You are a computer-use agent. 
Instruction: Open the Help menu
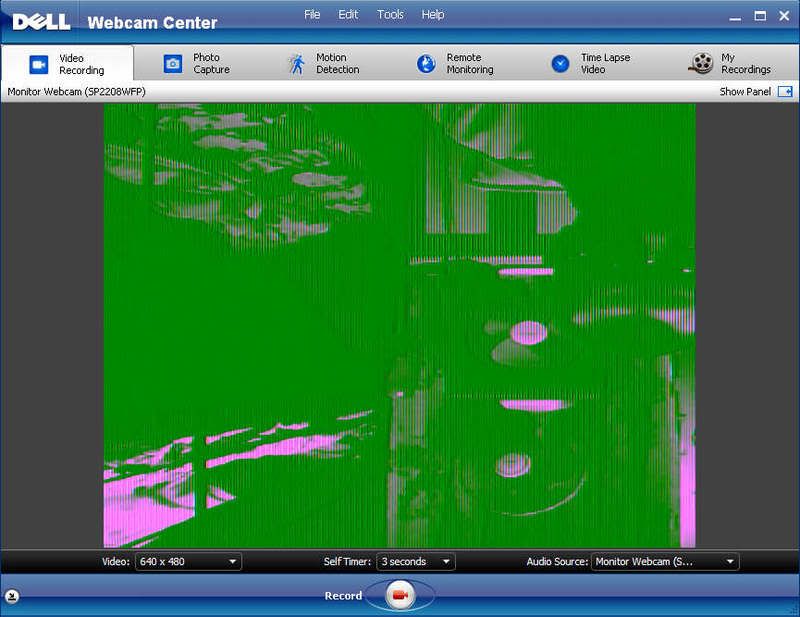coord(433,15)
